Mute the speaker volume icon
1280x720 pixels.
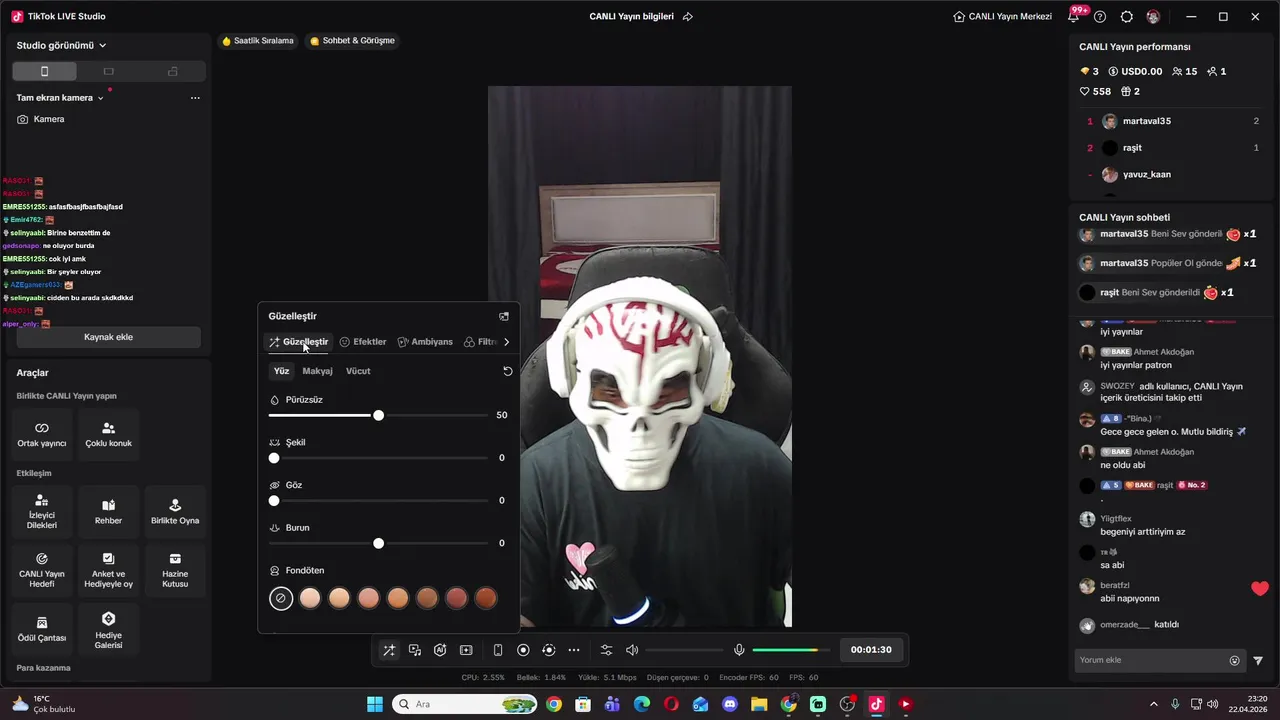(632, 650)
